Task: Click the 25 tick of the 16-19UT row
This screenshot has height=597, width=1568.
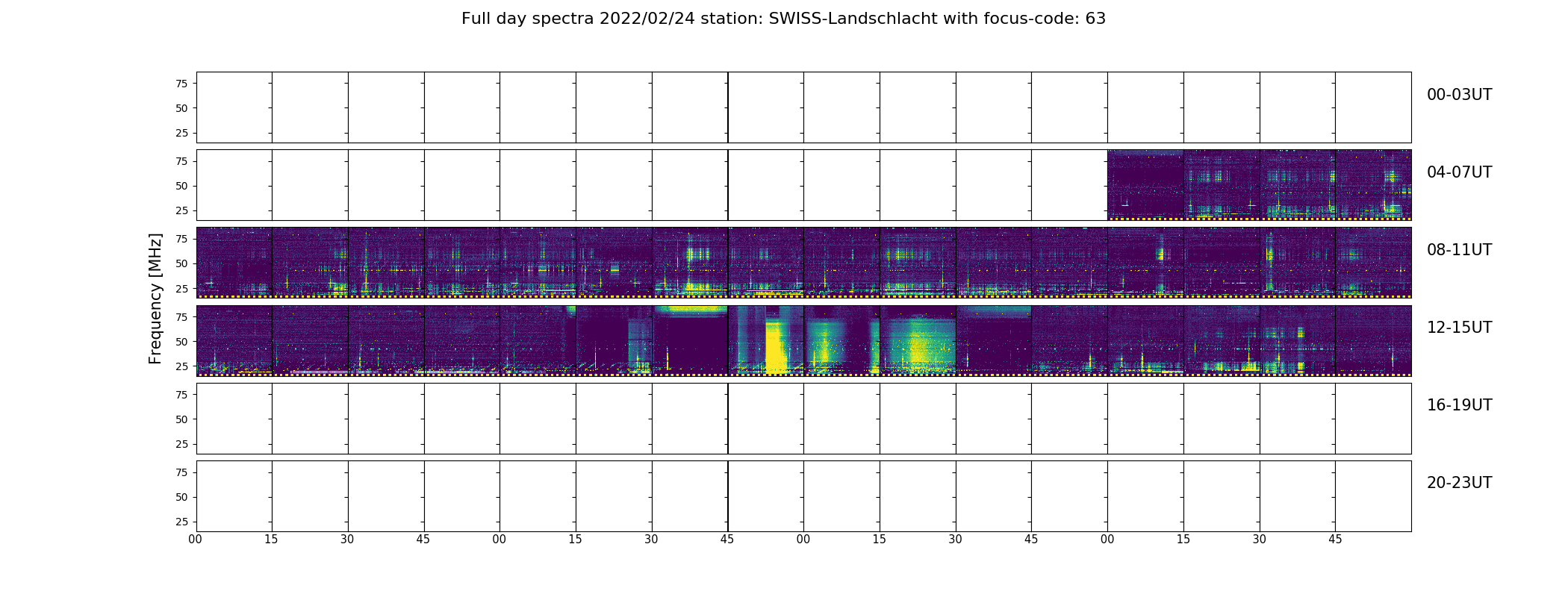Action: [181, 444]
